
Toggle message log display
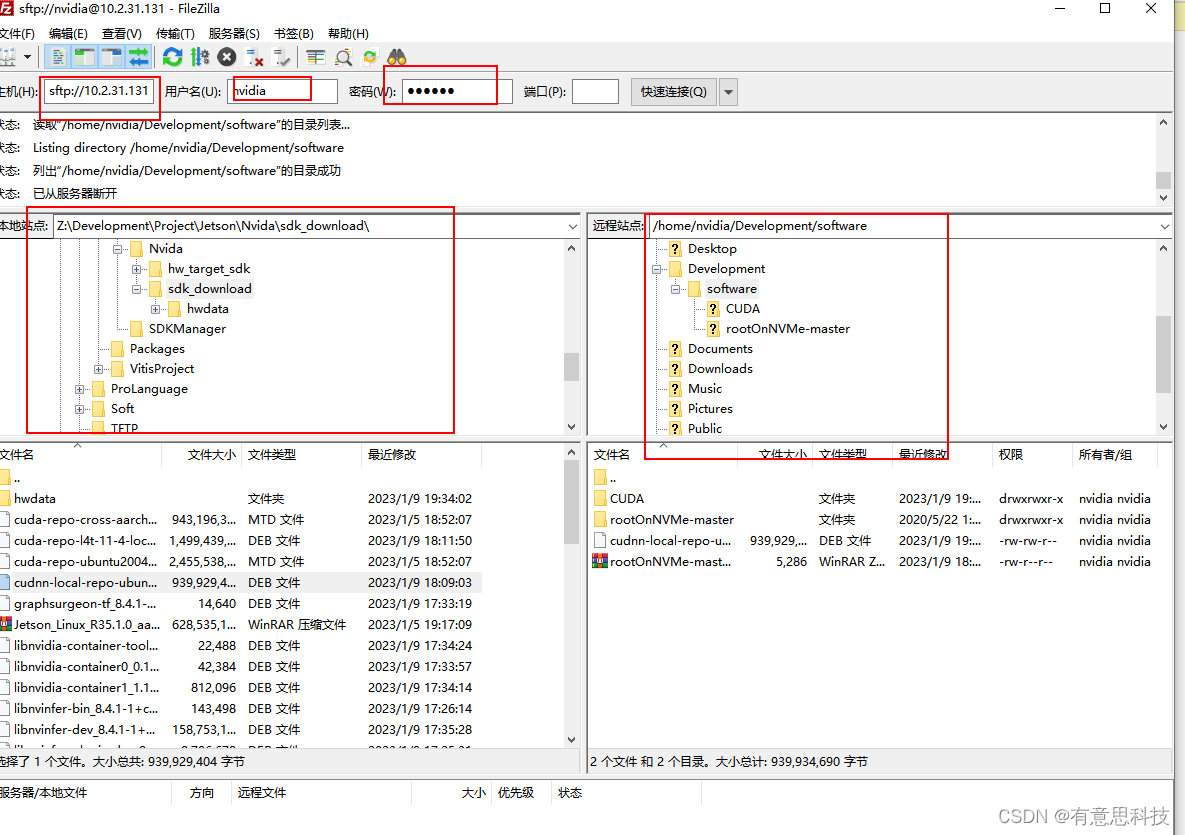[x=58, y=57]
